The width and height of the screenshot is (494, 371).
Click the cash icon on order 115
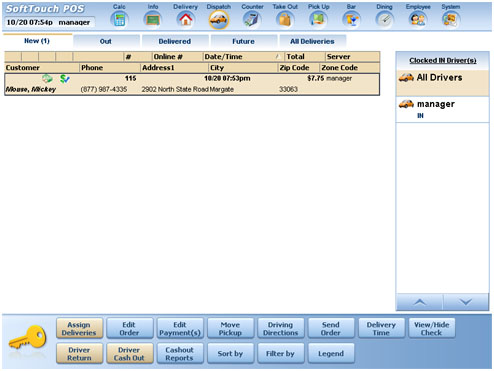[47, 79]
